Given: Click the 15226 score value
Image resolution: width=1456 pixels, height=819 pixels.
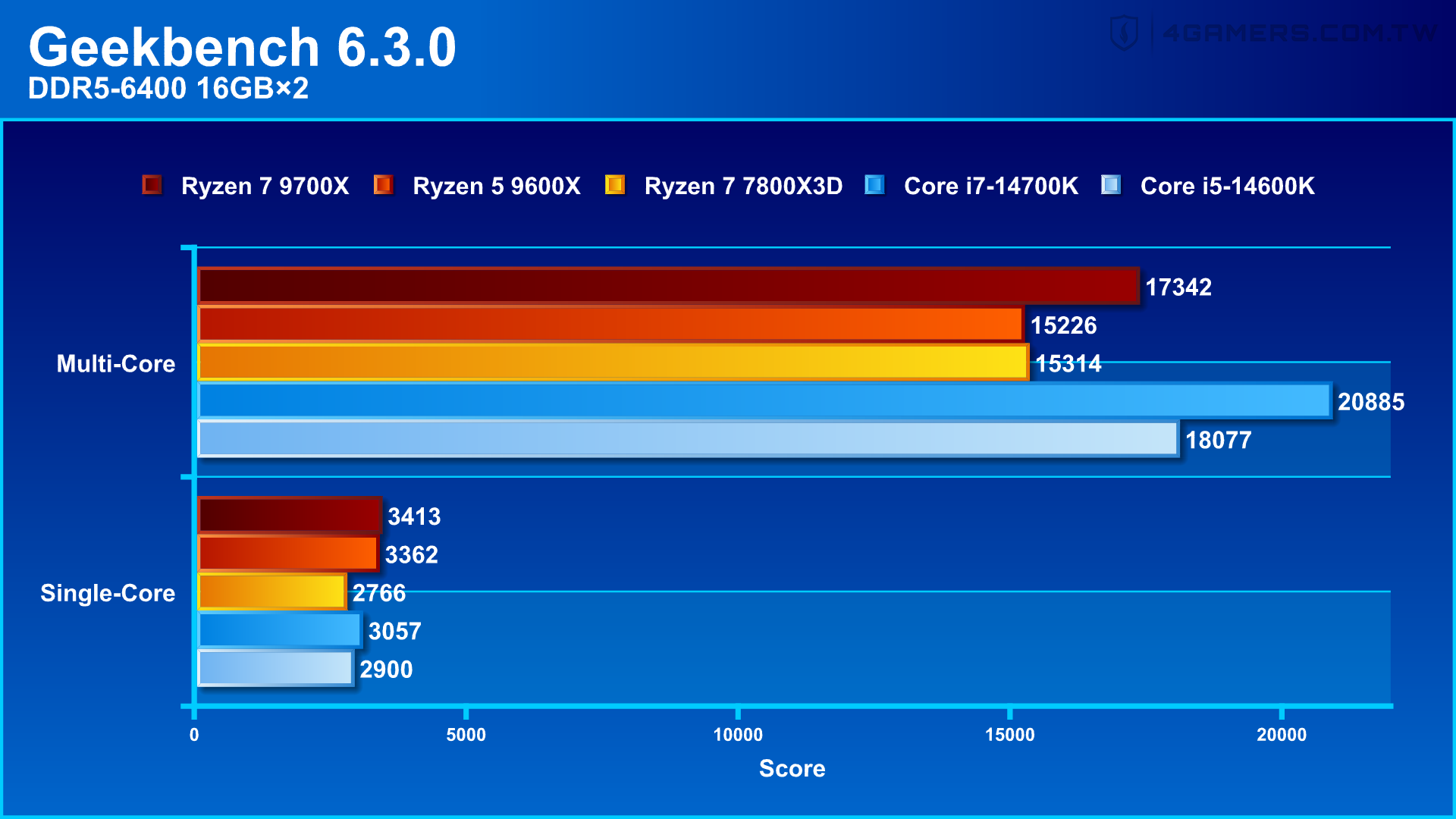Looking at the screenshot, I should (x=1063, y=325).
